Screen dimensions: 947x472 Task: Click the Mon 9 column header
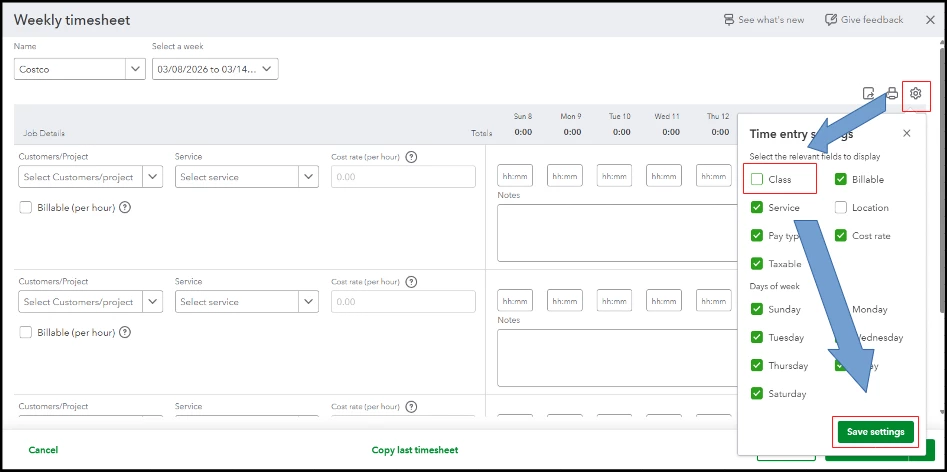[x=571, y=116]
